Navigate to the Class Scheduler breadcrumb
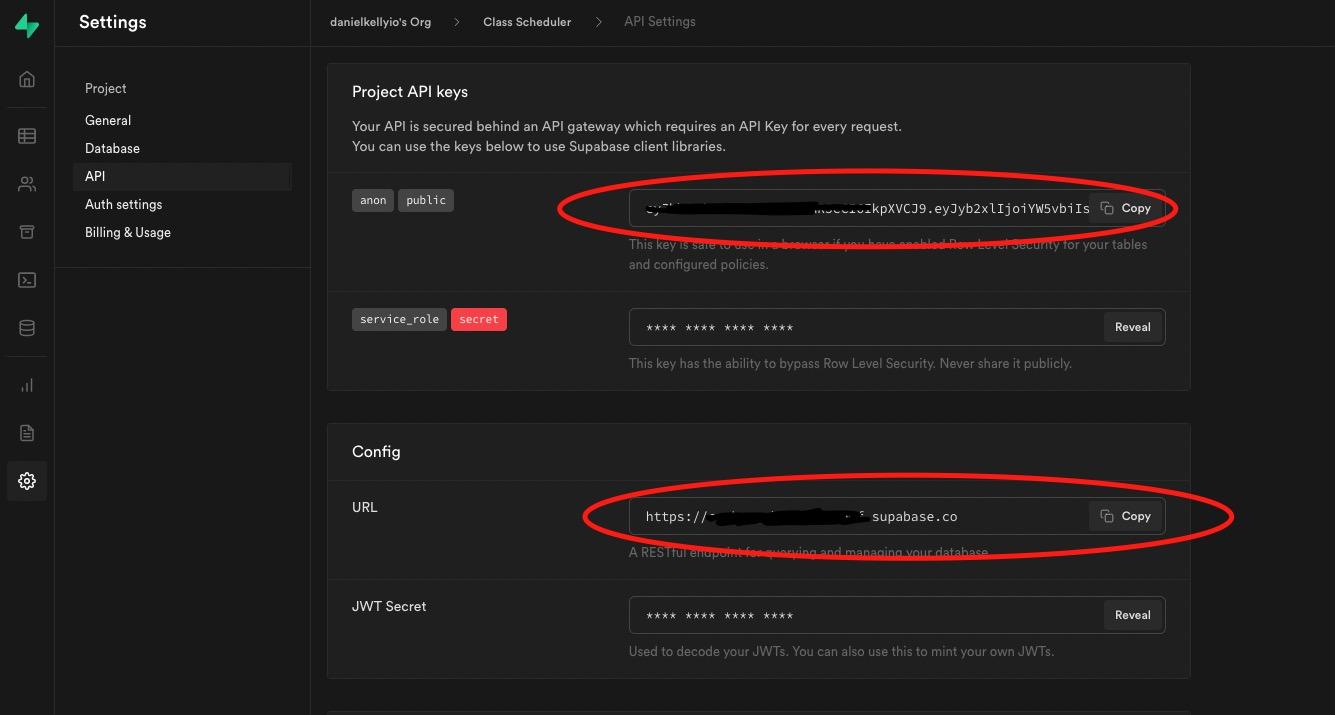Image resolution: width=1335 pixels, height=715 pixels. [527, 22]
